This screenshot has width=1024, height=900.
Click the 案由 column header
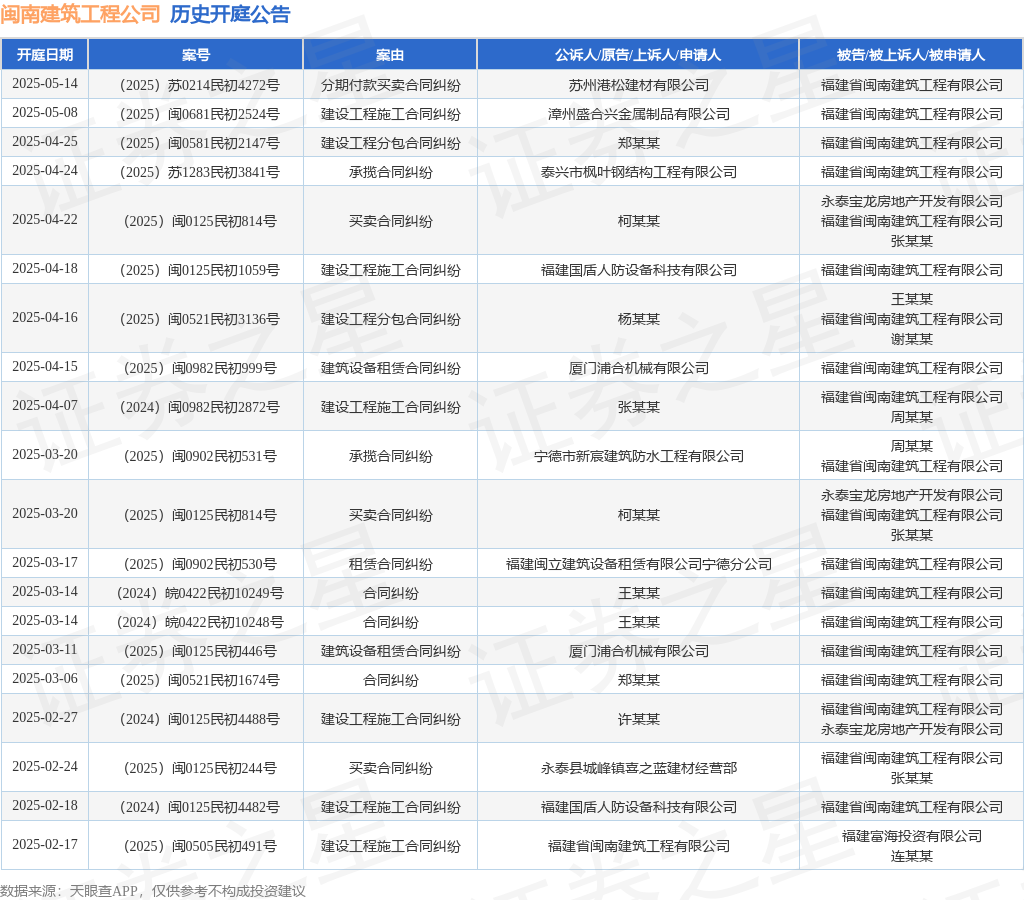tap(390, 55)
